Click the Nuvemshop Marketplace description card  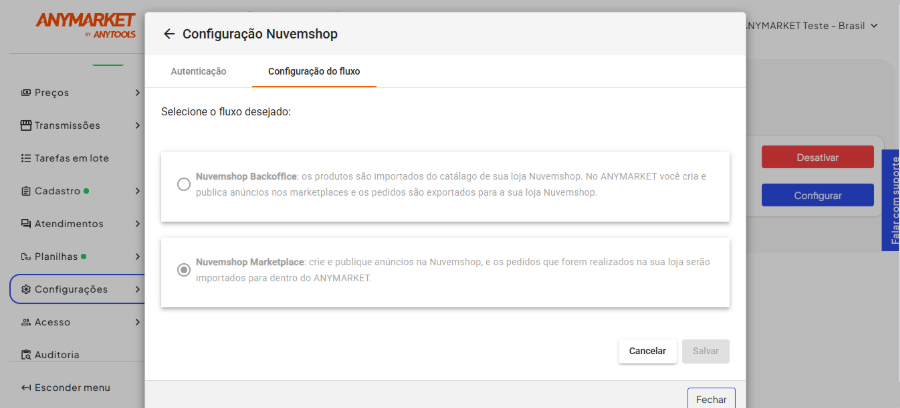445,273
